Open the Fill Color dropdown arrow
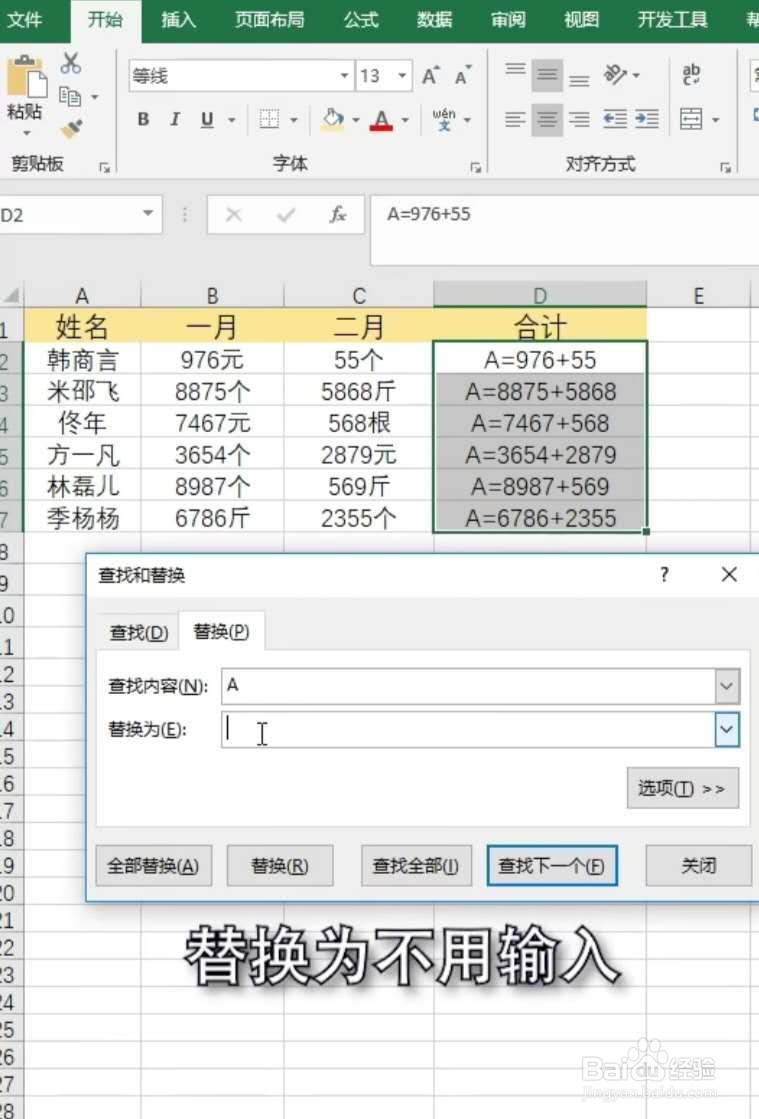759x1119 pixels. (x=356, y=120)
